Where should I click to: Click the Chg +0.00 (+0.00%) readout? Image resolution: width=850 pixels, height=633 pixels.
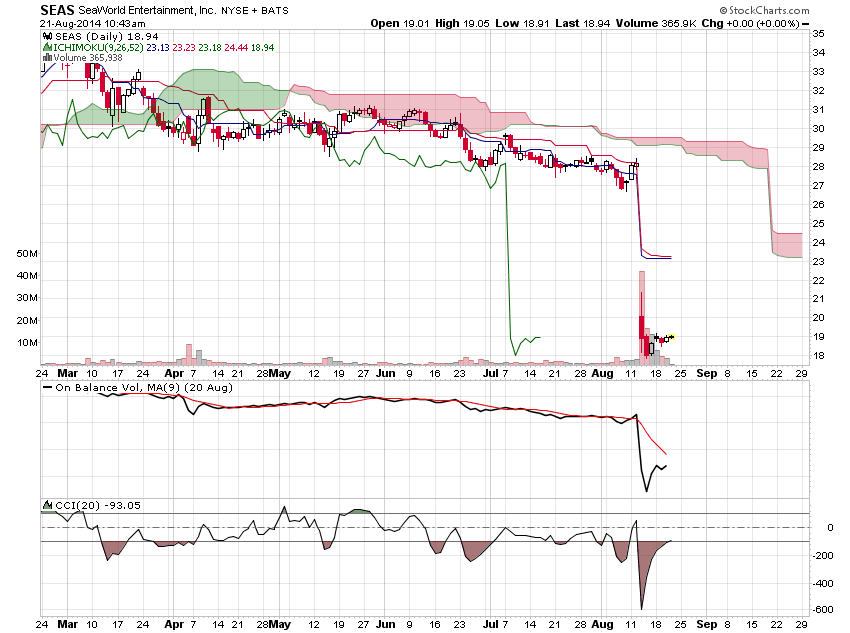(750, 23)
